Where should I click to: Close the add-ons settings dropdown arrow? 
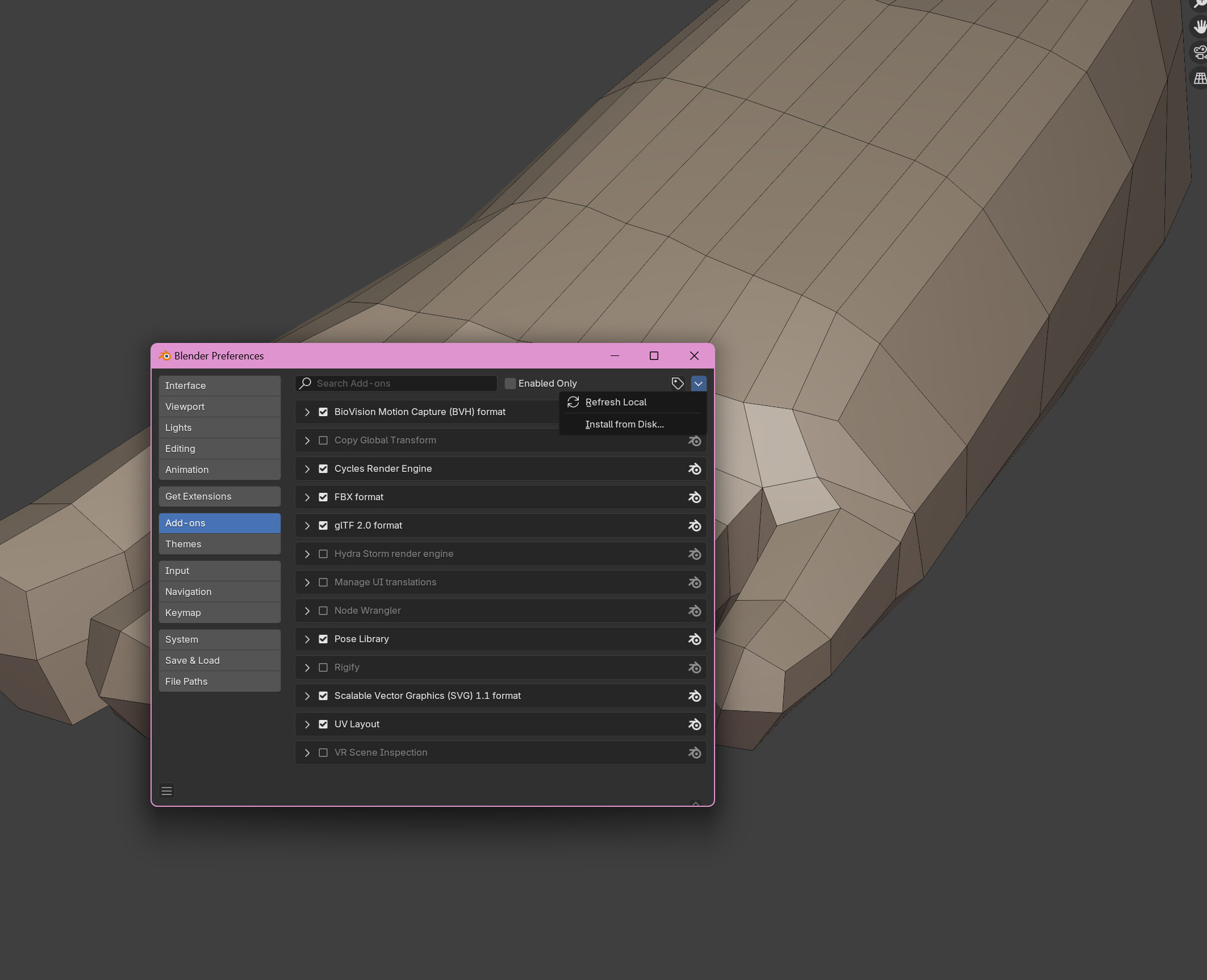[x=699, y=384]
